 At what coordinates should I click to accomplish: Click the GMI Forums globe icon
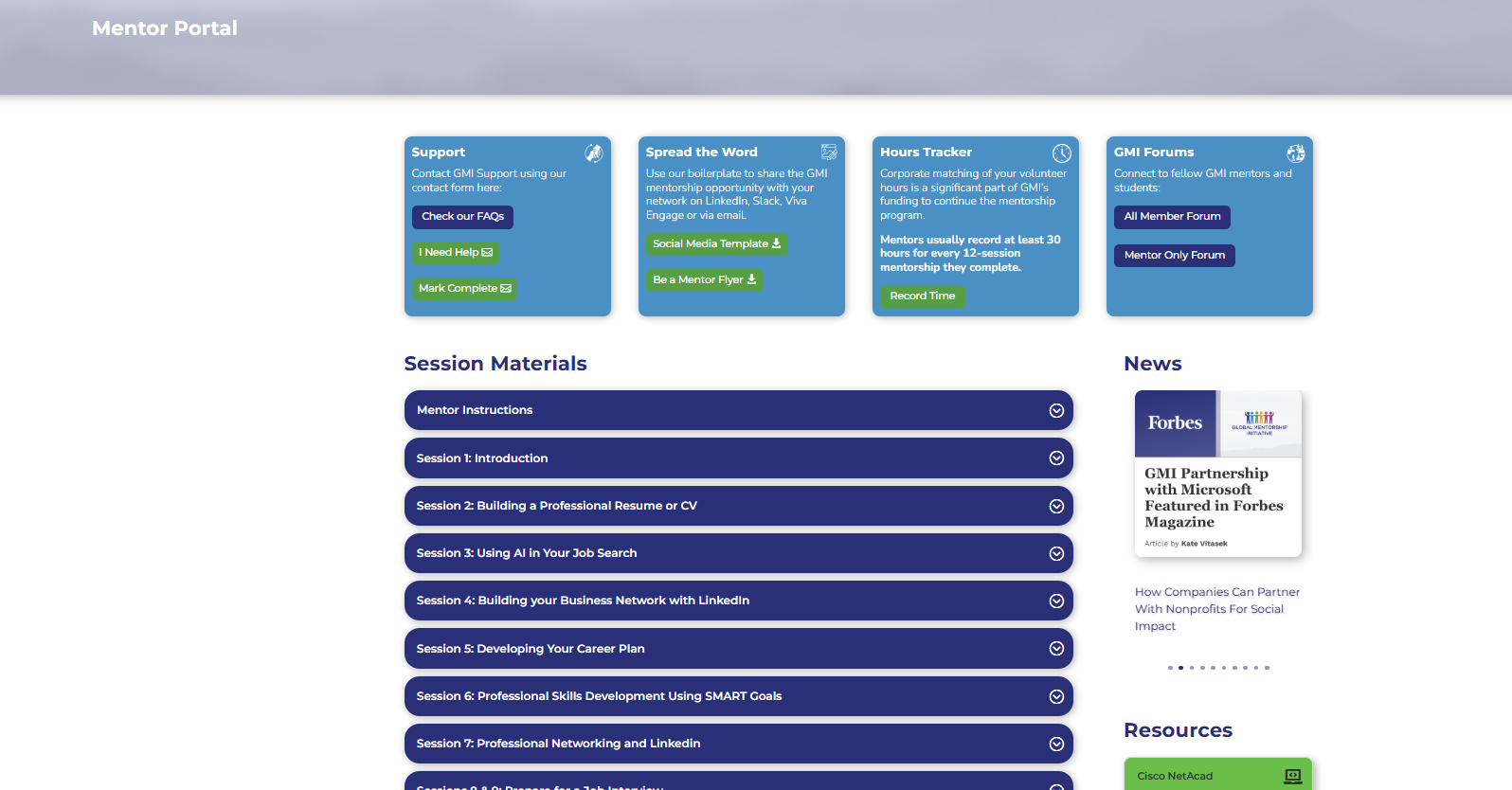coord(1295,153)
